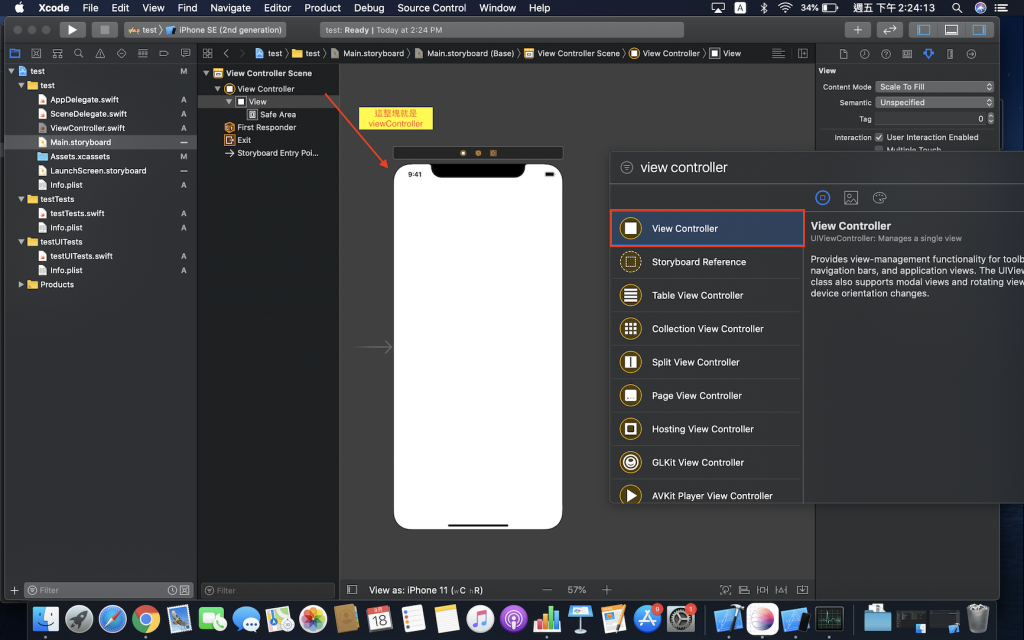The width and height of the screenshot is (1024, 640).
Task: Zoom out the storyboard canvas
Action: coord(547,590)
